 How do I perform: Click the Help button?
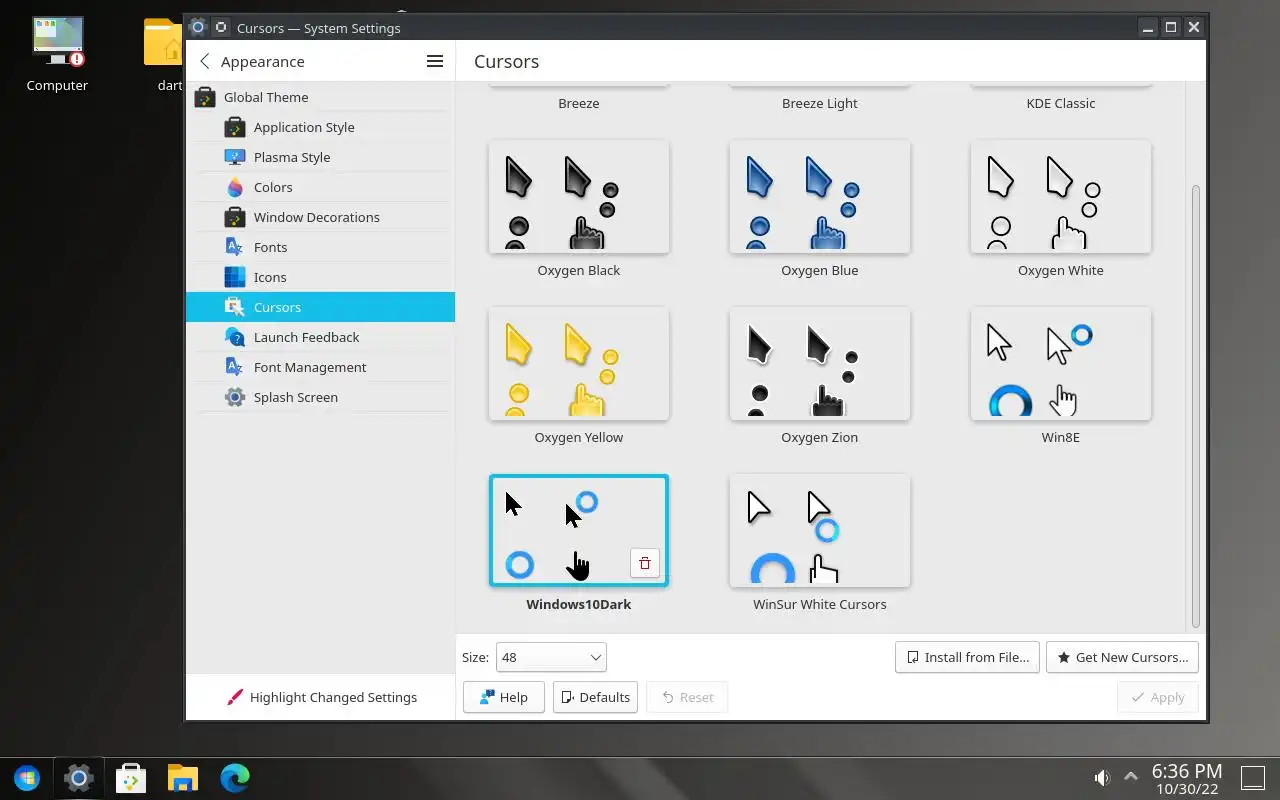point(504,697)
